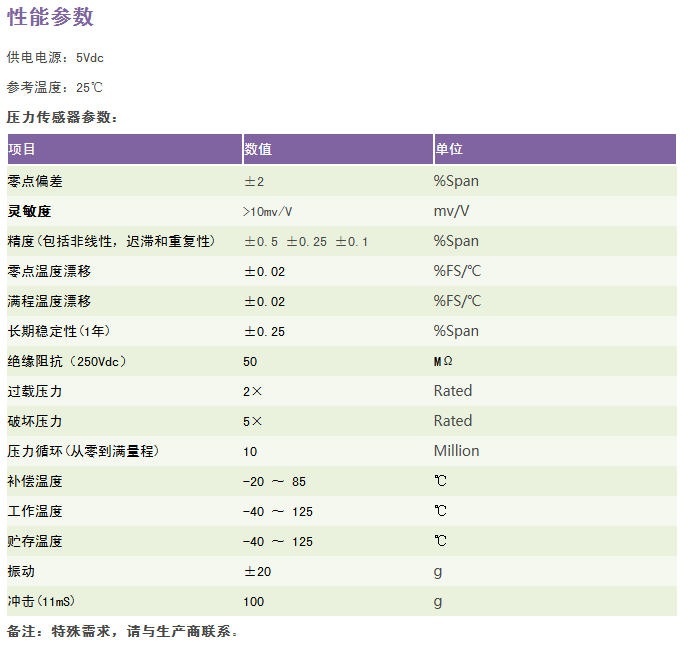Click the 过载压力 row label

(x=35, y=391)
